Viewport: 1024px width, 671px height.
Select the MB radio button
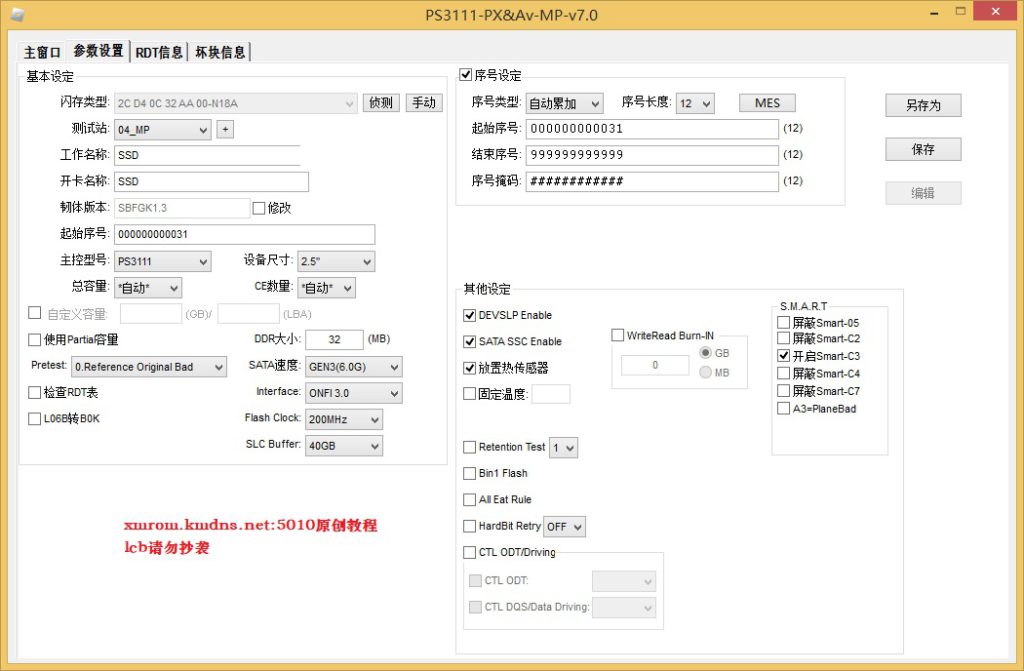tap(707, 372)
